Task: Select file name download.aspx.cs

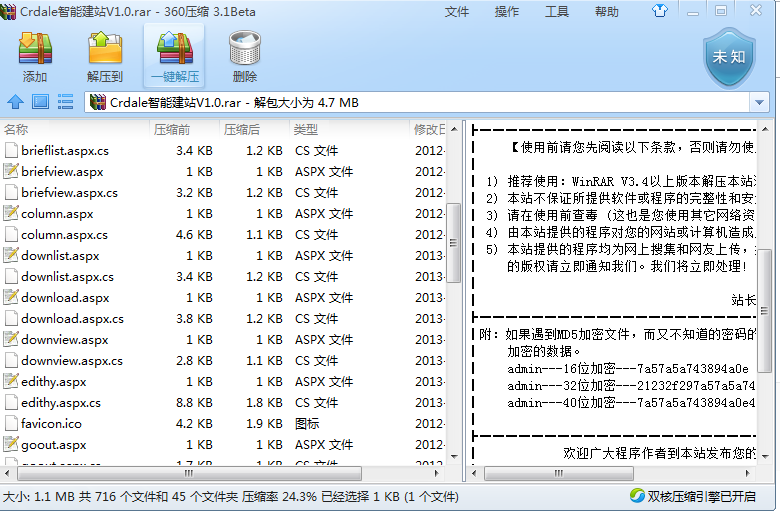Action: point(72,318)
